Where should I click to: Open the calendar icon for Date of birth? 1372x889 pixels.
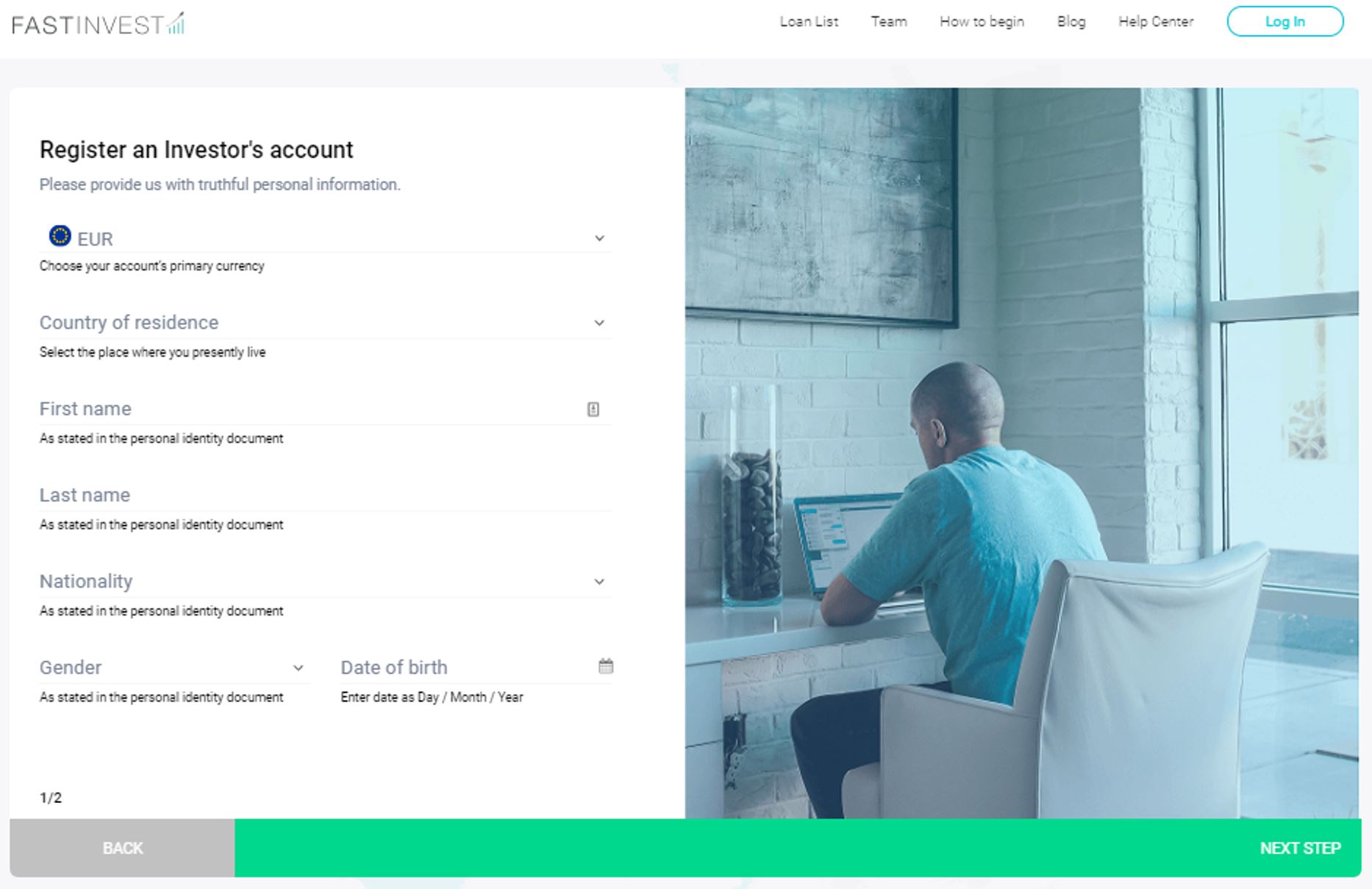pyautogui.click(x=606, y=666)
